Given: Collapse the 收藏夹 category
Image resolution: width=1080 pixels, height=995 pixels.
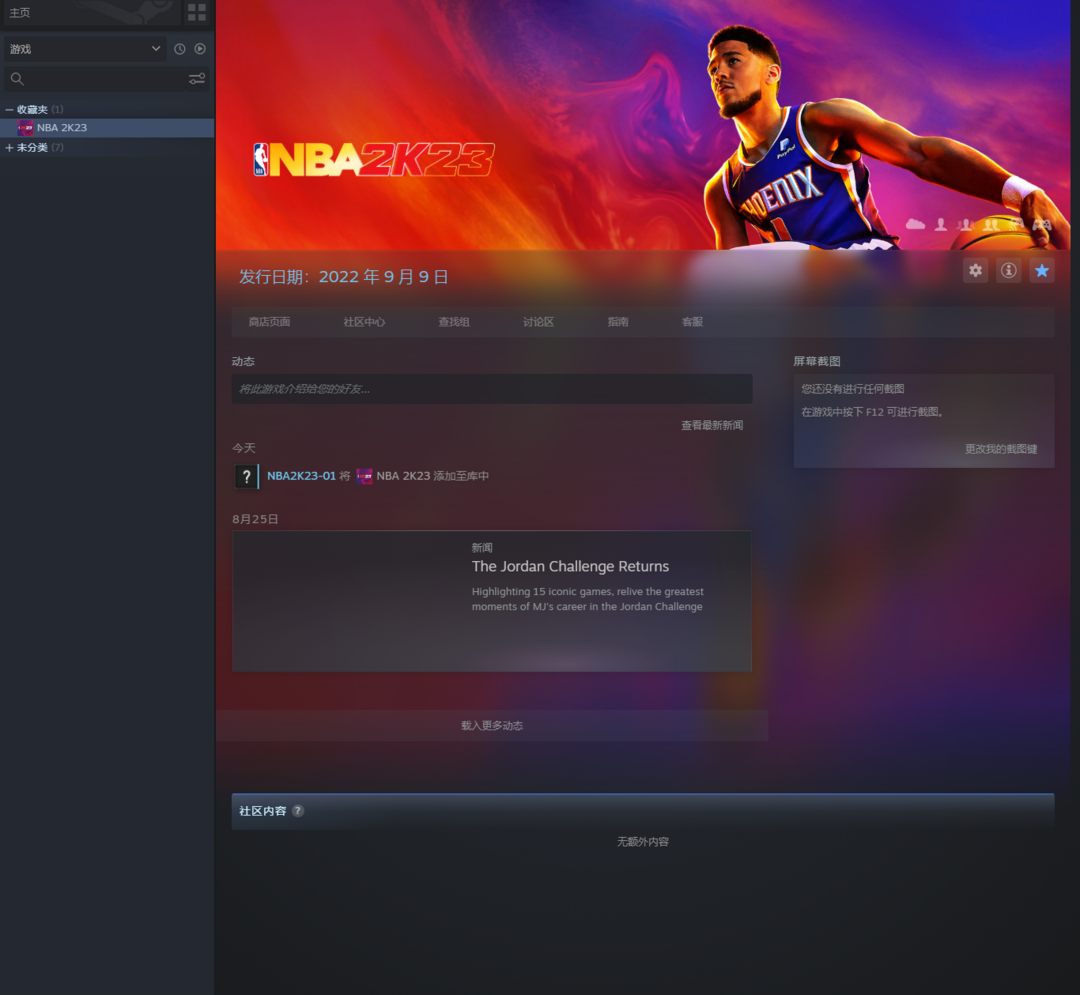Looking at the screenshot, I should [10, 109].
